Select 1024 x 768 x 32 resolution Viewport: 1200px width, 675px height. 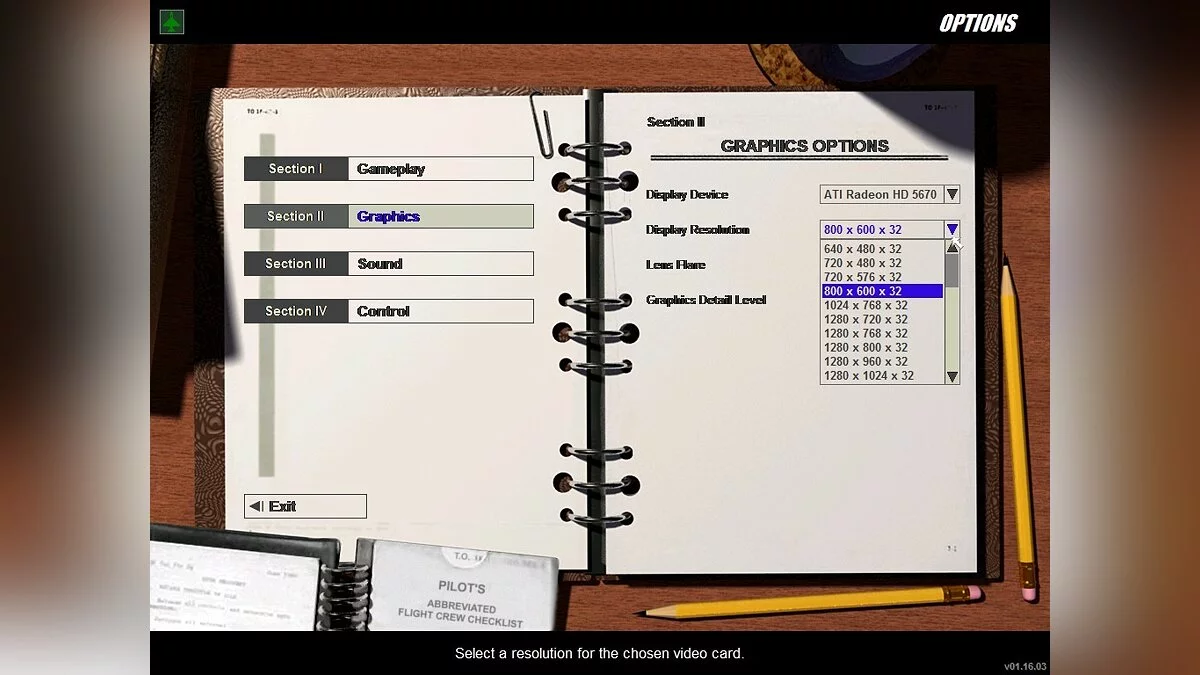pyautogui.click(x=882, y=305)
